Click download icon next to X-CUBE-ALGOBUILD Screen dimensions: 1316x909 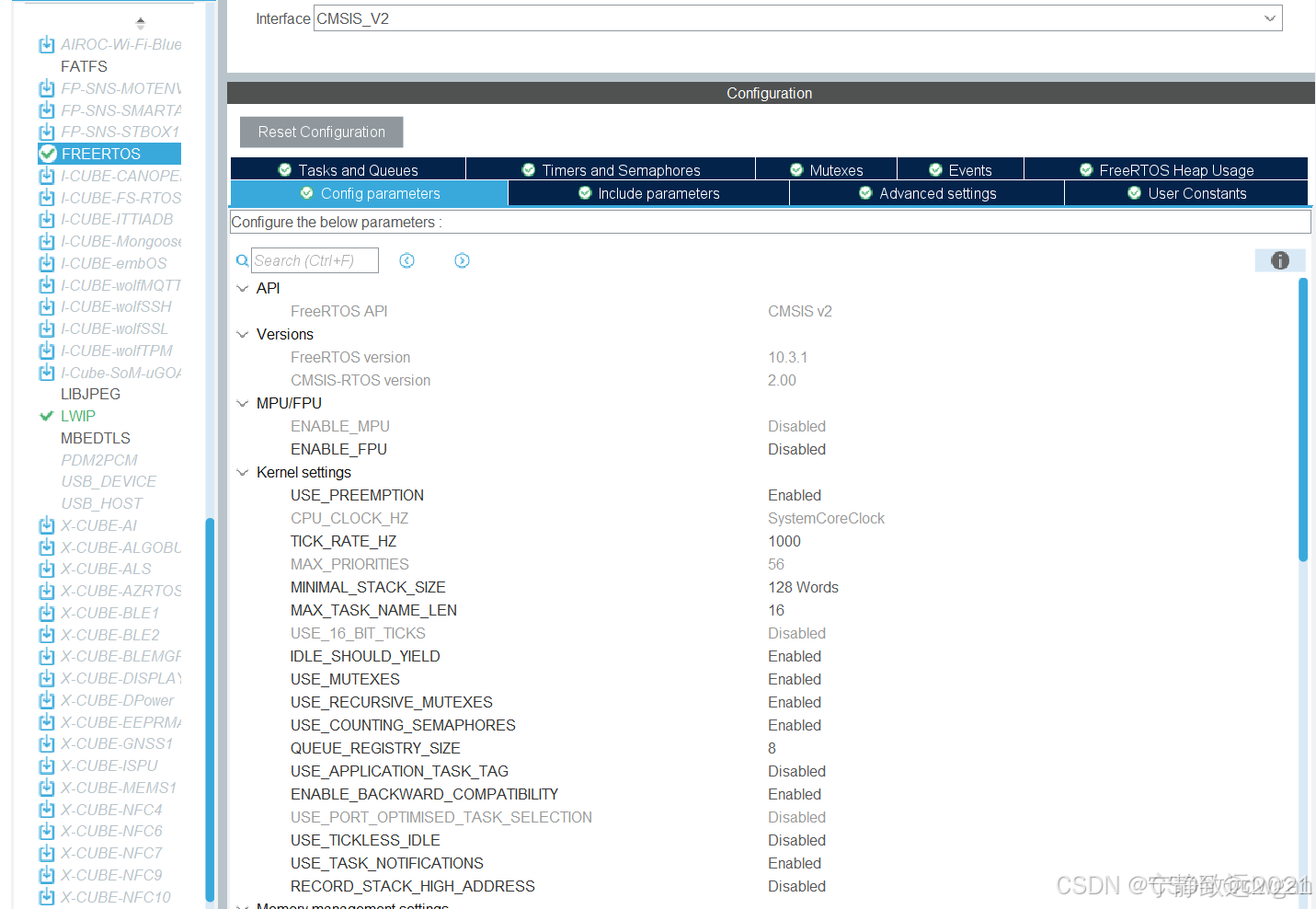[47, 547]
